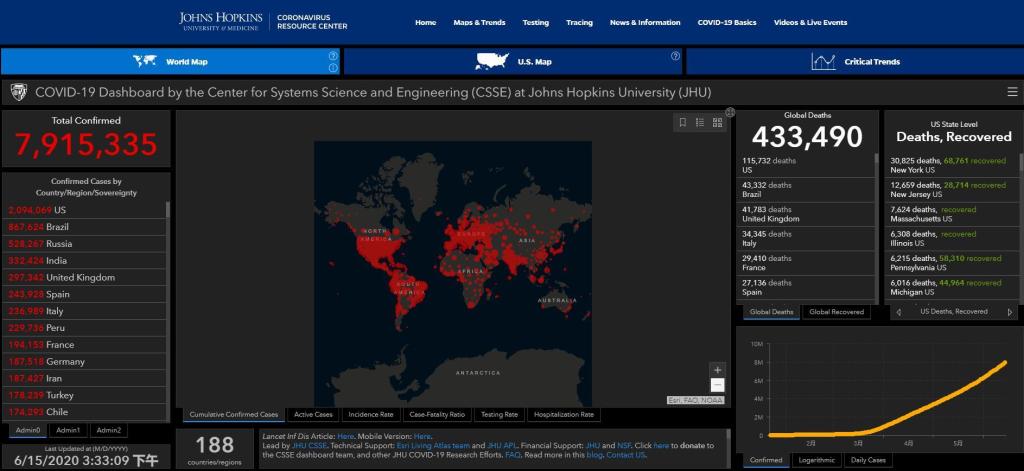This screenshot has height=471, width=1024.
Task: Open the U.S. Map silhouette icon
Action: coord(492,61)
